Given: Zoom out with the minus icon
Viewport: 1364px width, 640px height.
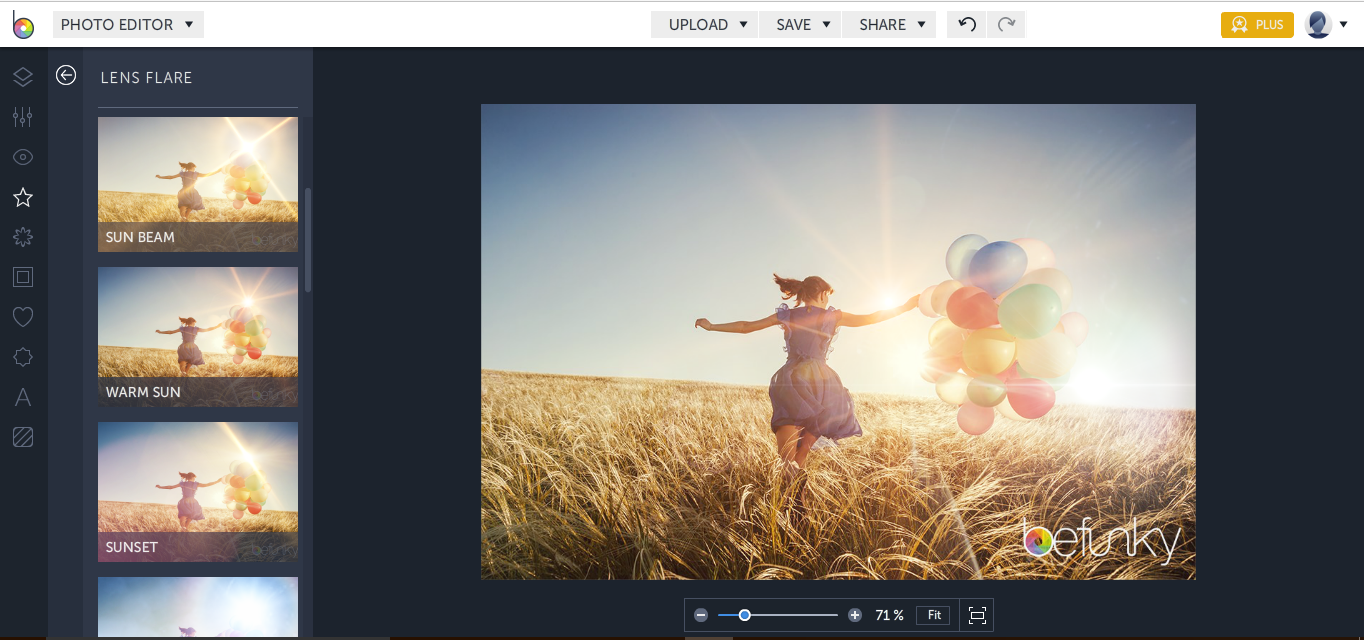Looking at the screenshot, I should tap(701, 615).
